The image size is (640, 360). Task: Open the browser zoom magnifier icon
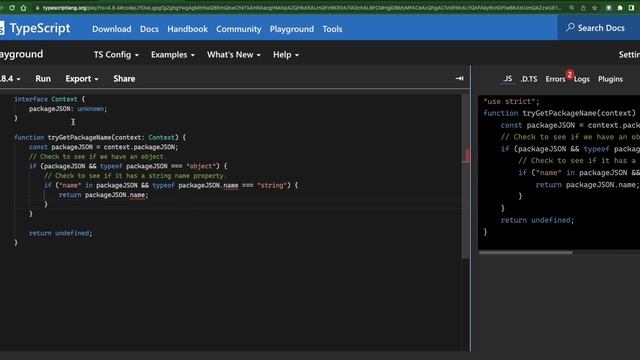(x=572, y=8)
